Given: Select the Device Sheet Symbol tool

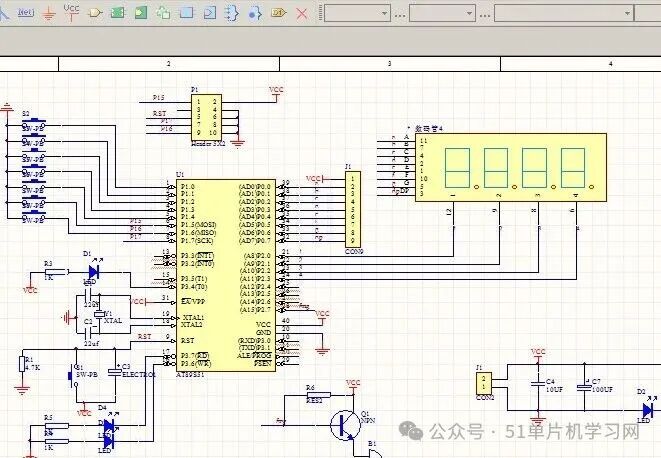Looking at the screenshot, I should 163,13.
